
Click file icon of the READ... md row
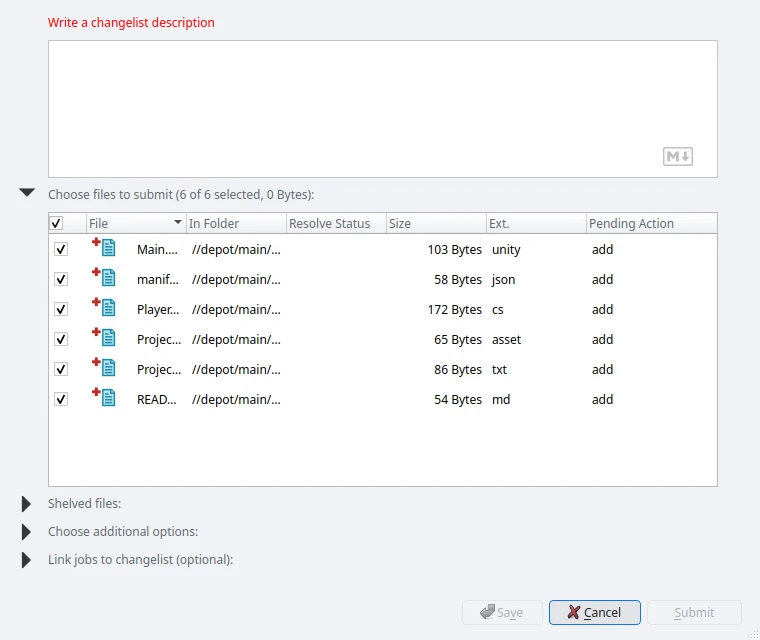click(x=104, y=397)
